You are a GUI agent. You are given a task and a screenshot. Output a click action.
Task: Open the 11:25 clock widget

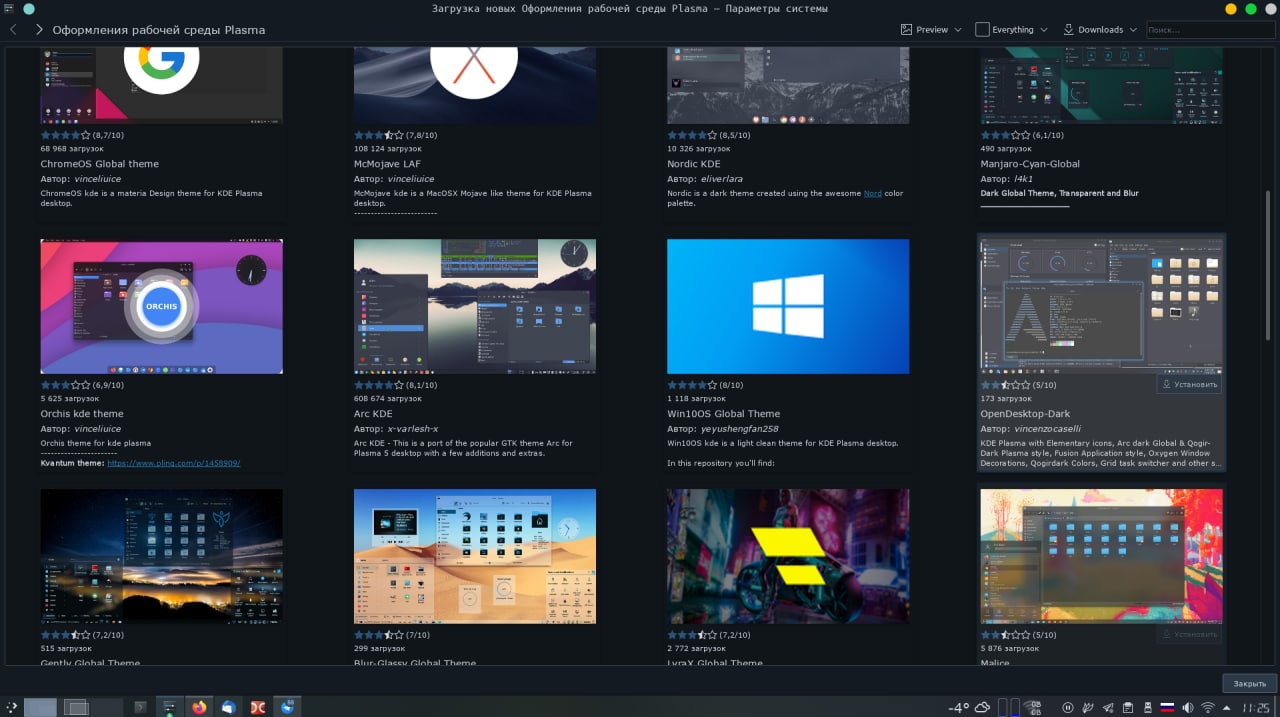(x=1257, y=707)
